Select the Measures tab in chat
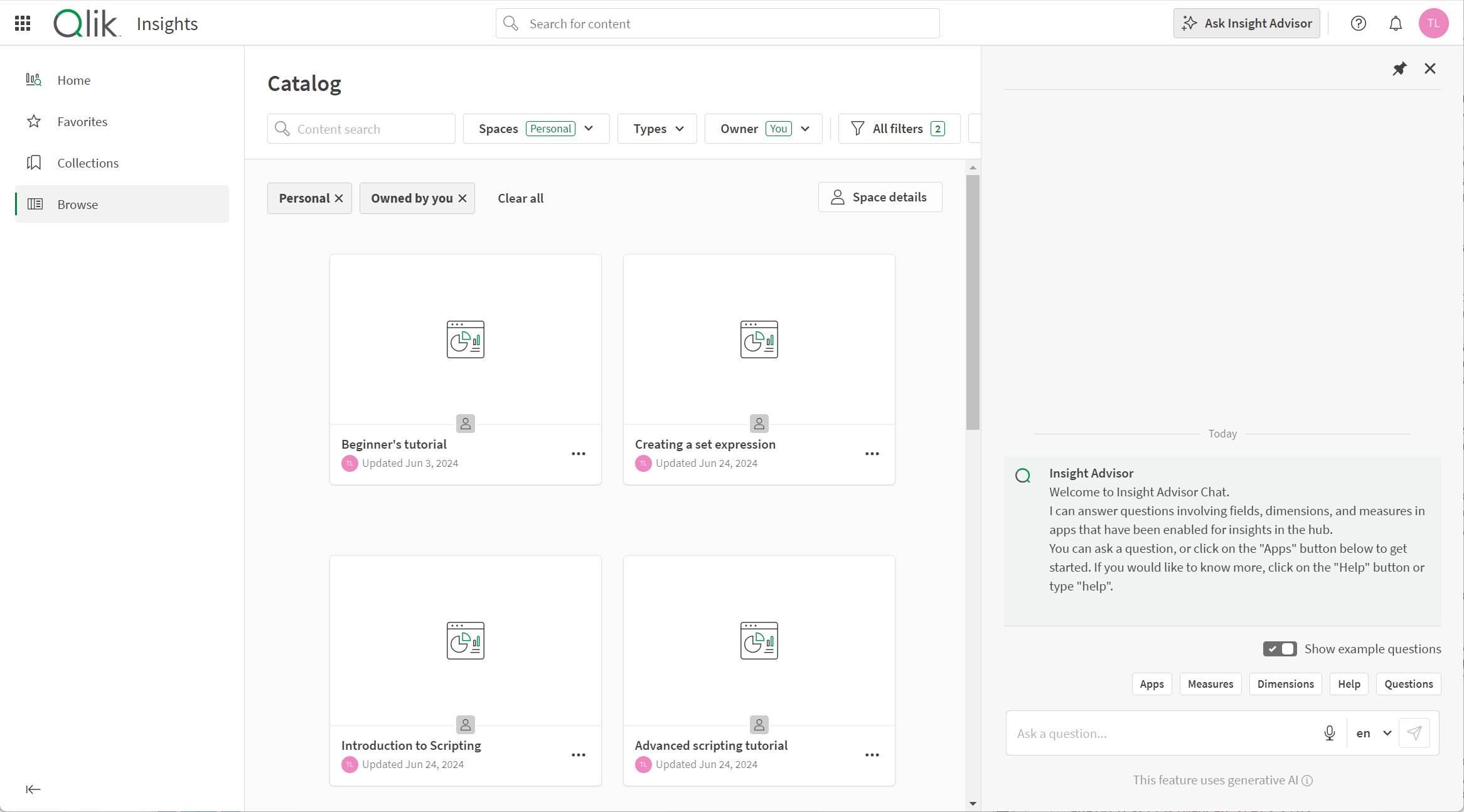This screenshot has height=812, width=1464. [x=1210, y=683]
